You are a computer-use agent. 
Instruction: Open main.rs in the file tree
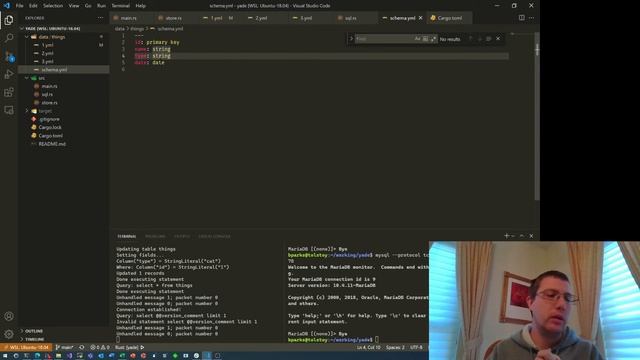click(x=49, y=86)
